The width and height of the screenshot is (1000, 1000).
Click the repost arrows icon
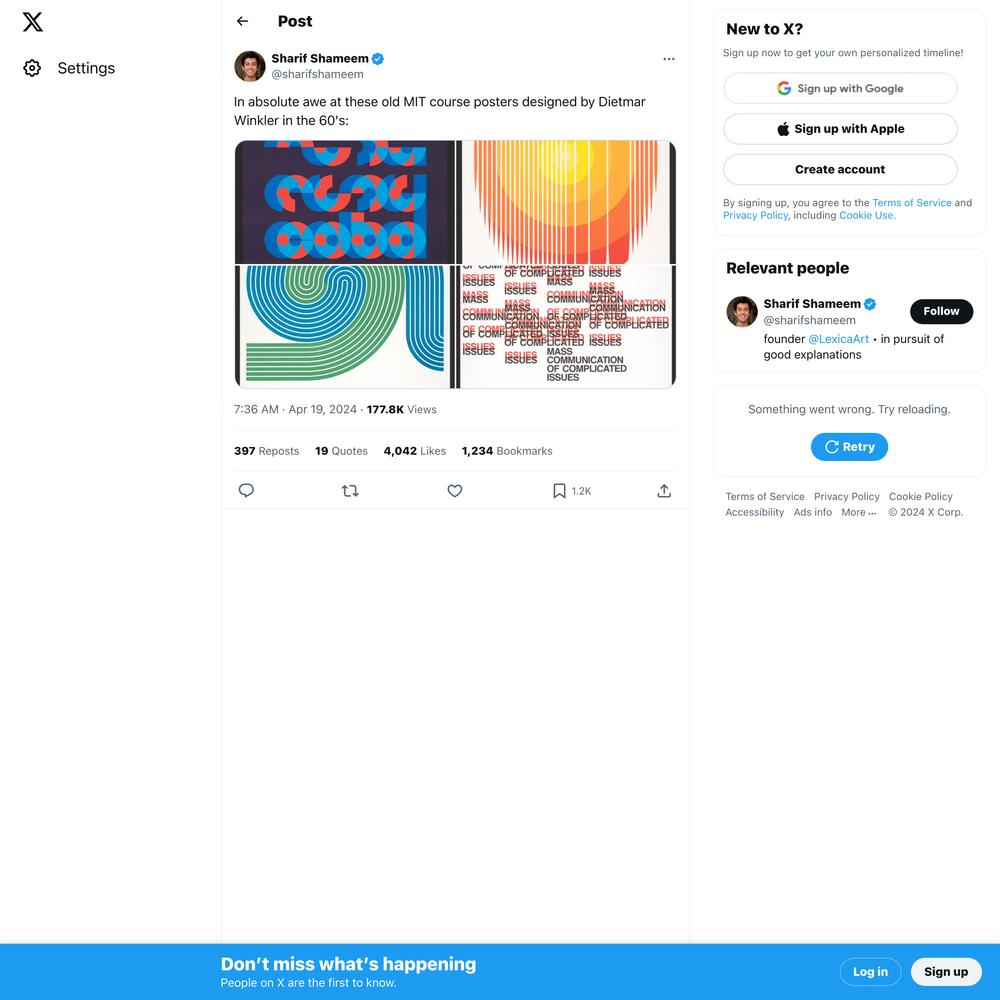pyautogui.click(x=350, y=490)
